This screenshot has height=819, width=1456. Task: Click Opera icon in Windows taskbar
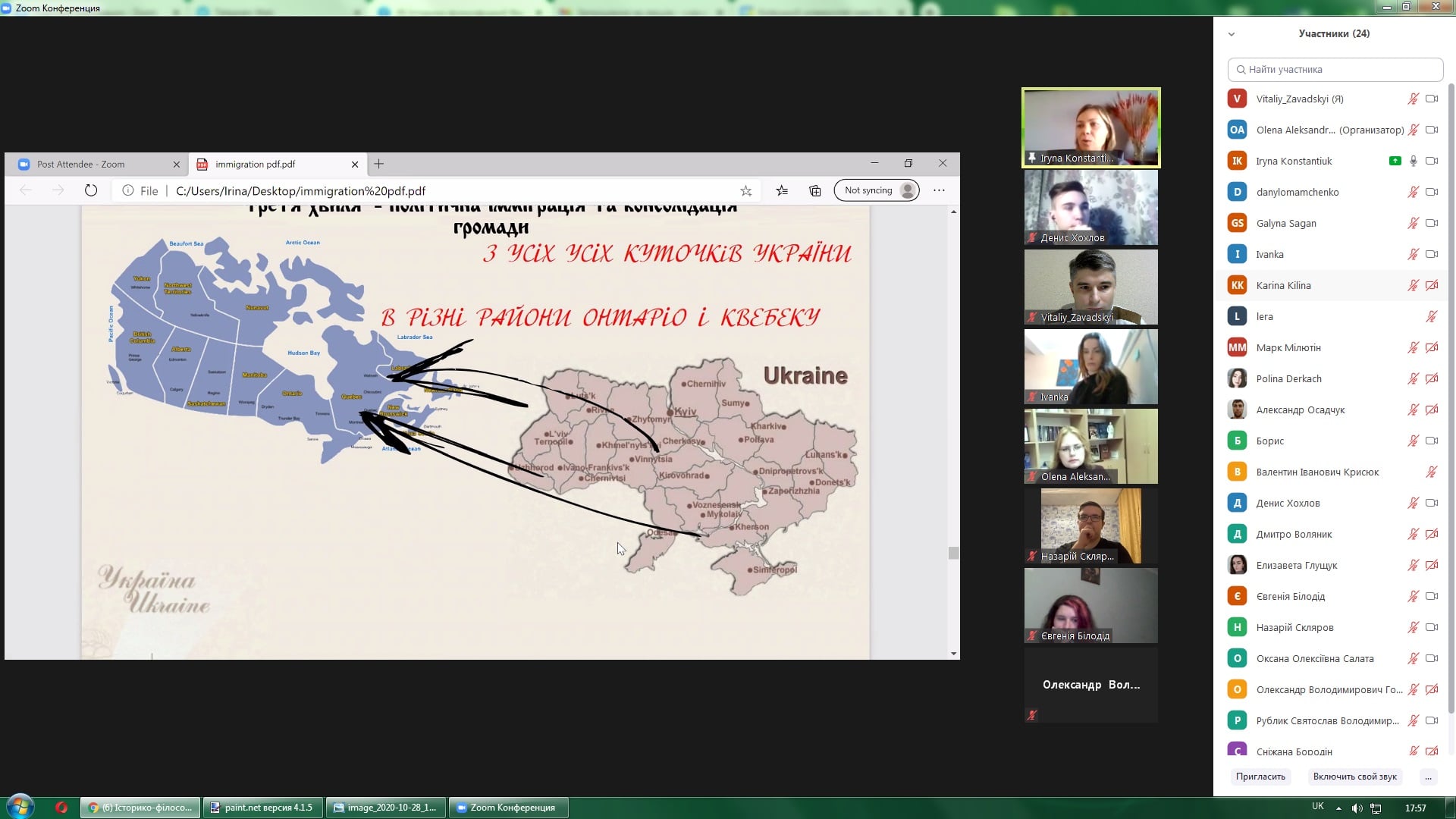[x=61, y=808]
